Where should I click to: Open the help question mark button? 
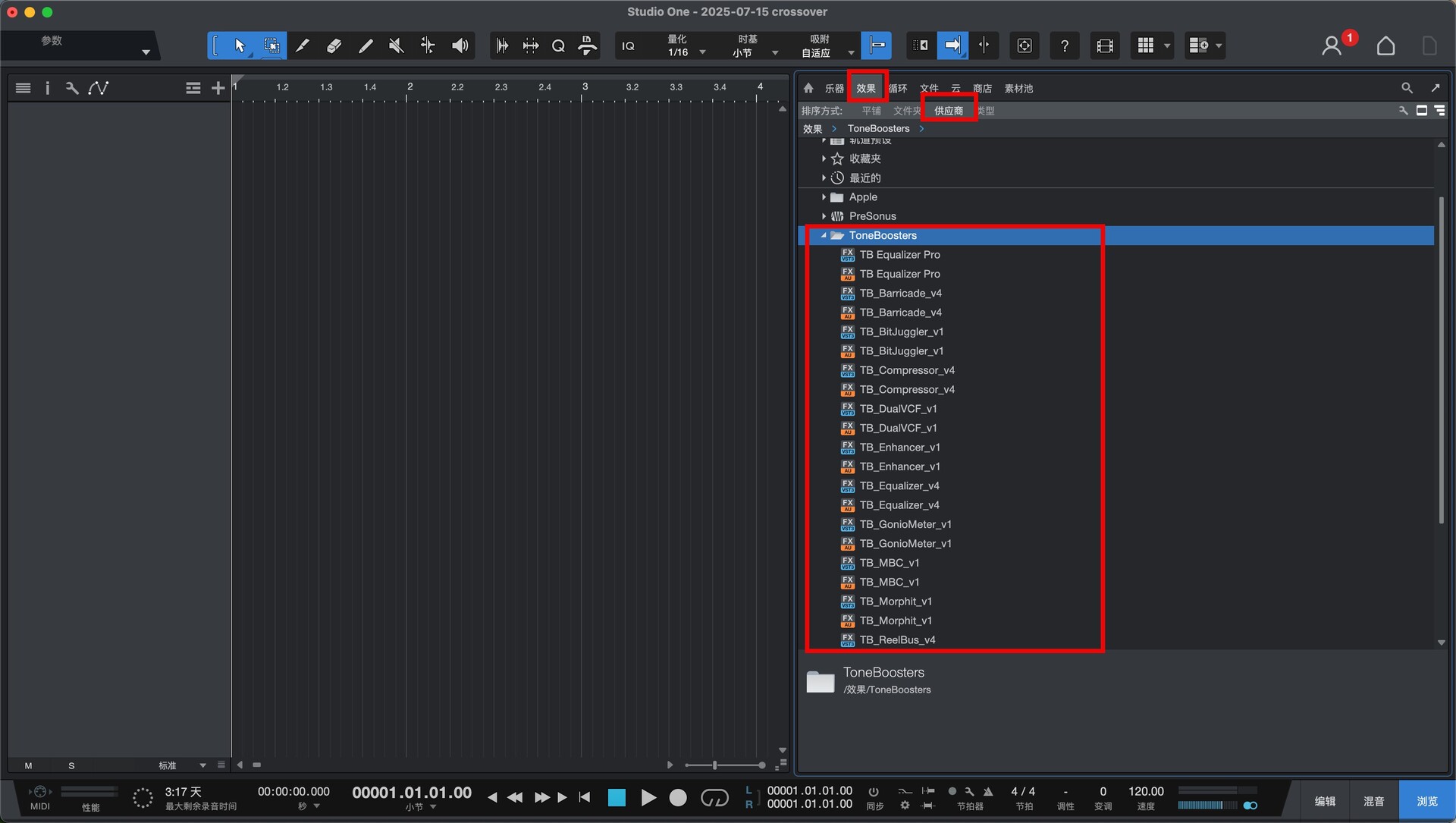[1065, 46]
